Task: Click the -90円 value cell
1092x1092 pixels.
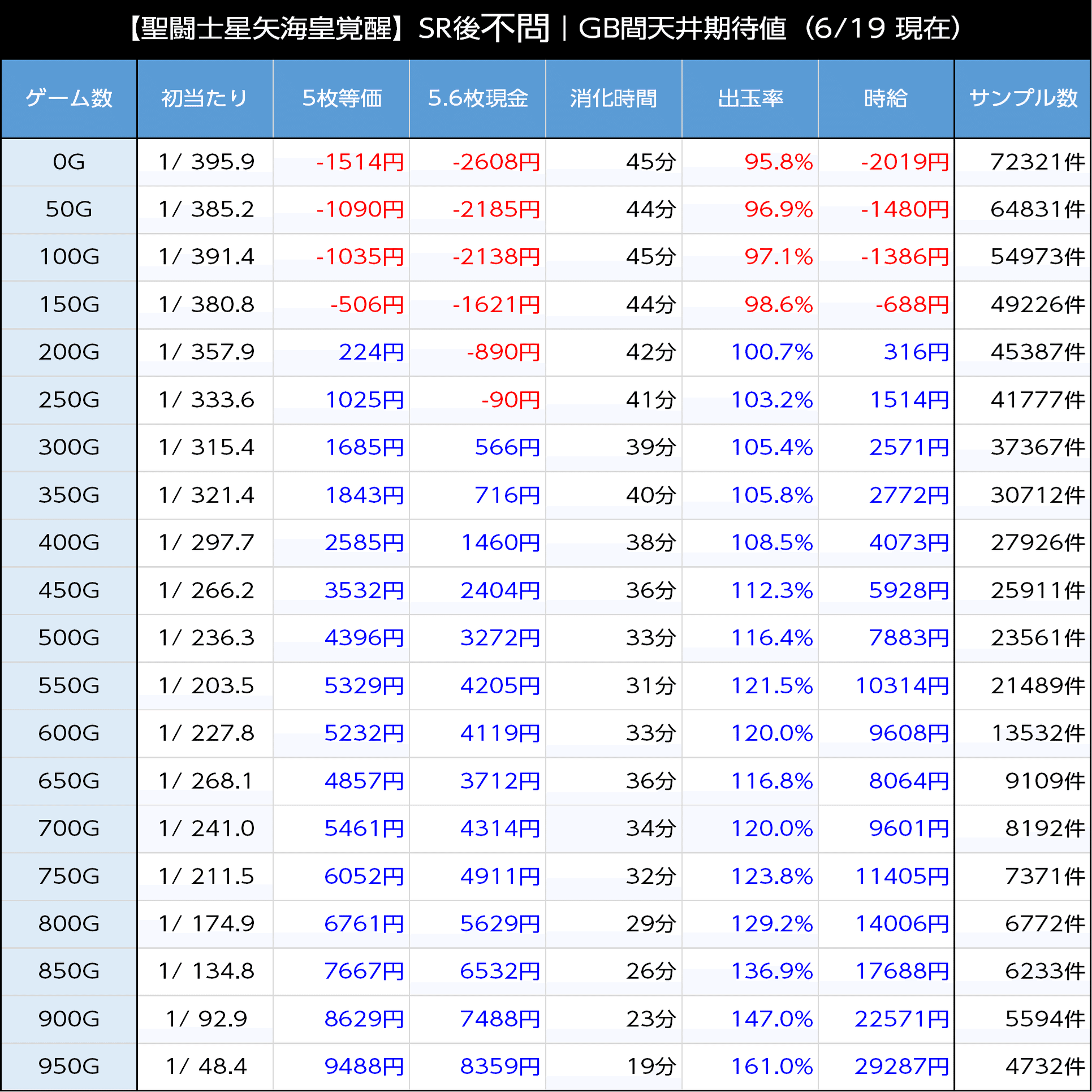Action: click(x=510, y=400)
